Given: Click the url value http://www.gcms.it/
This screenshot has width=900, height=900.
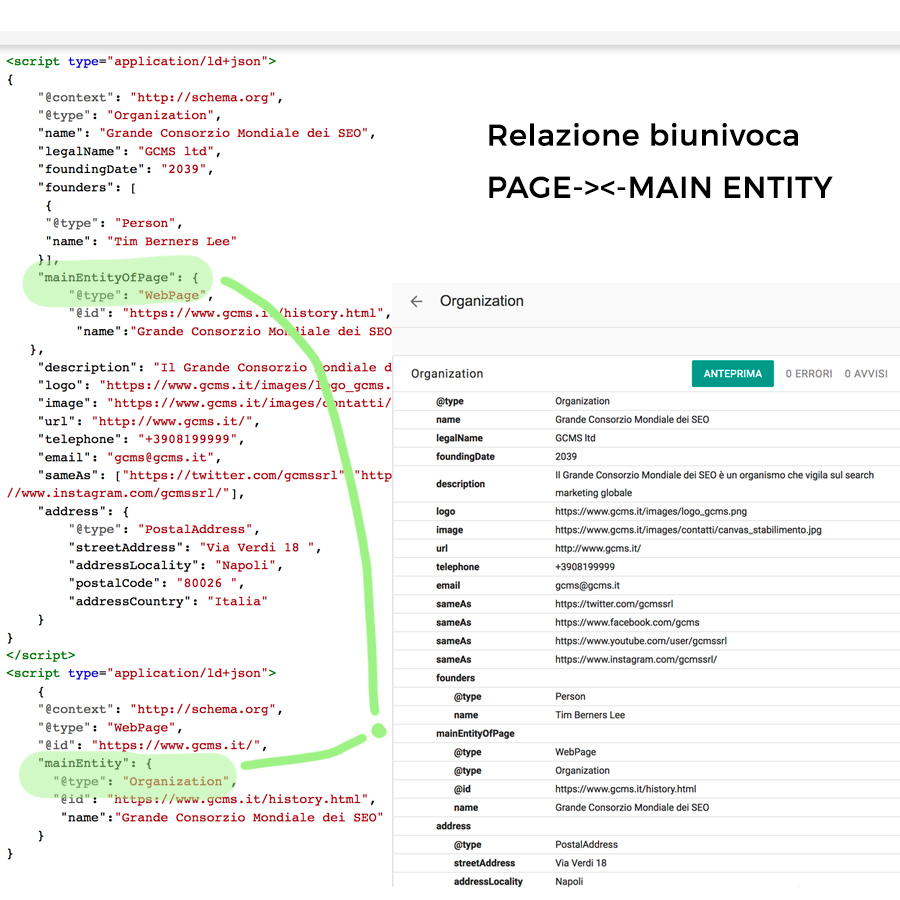Looking at the screenshot, I should 598,548.
